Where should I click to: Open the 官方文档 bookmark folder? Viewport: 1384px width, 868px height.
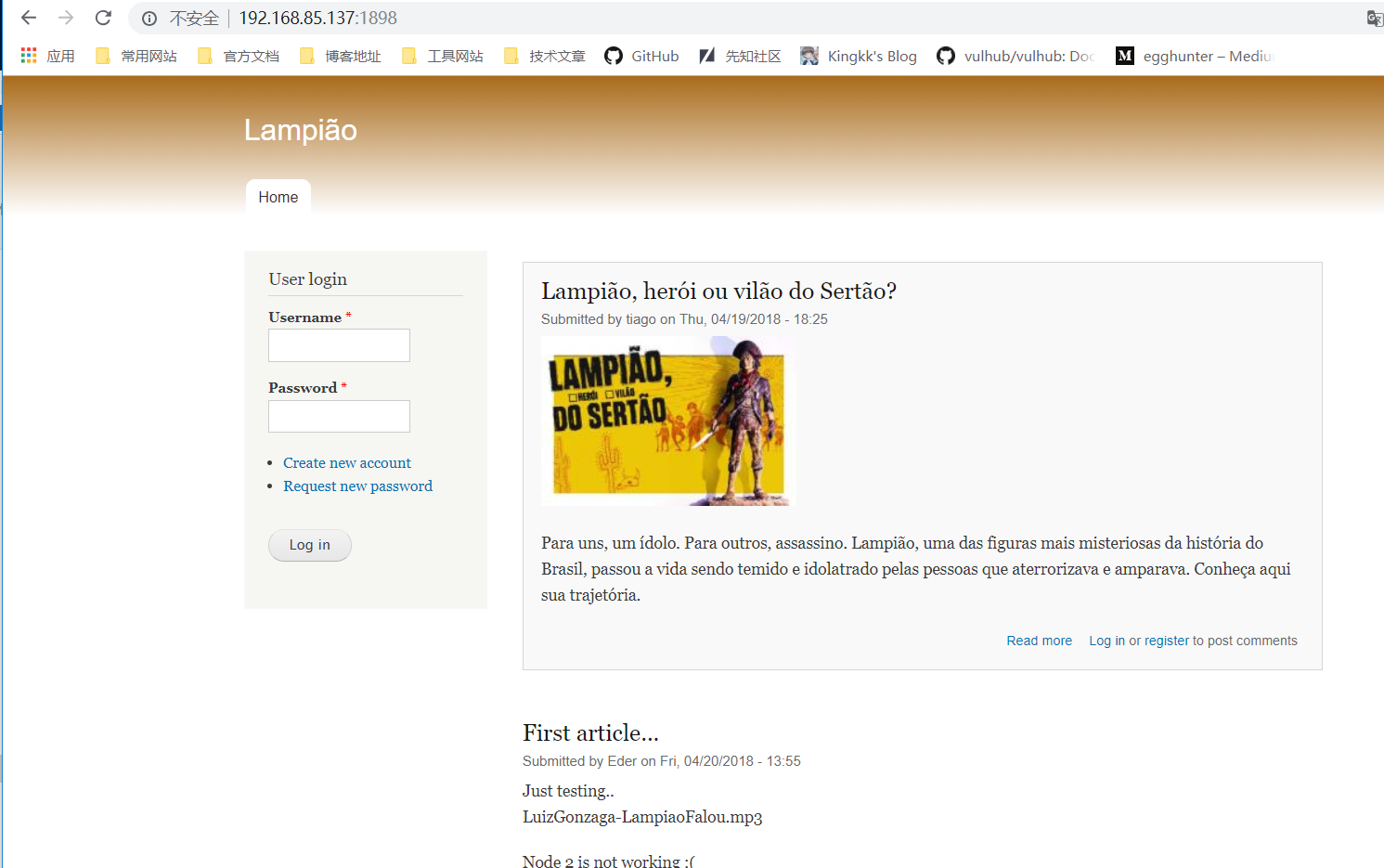point(239,56)
